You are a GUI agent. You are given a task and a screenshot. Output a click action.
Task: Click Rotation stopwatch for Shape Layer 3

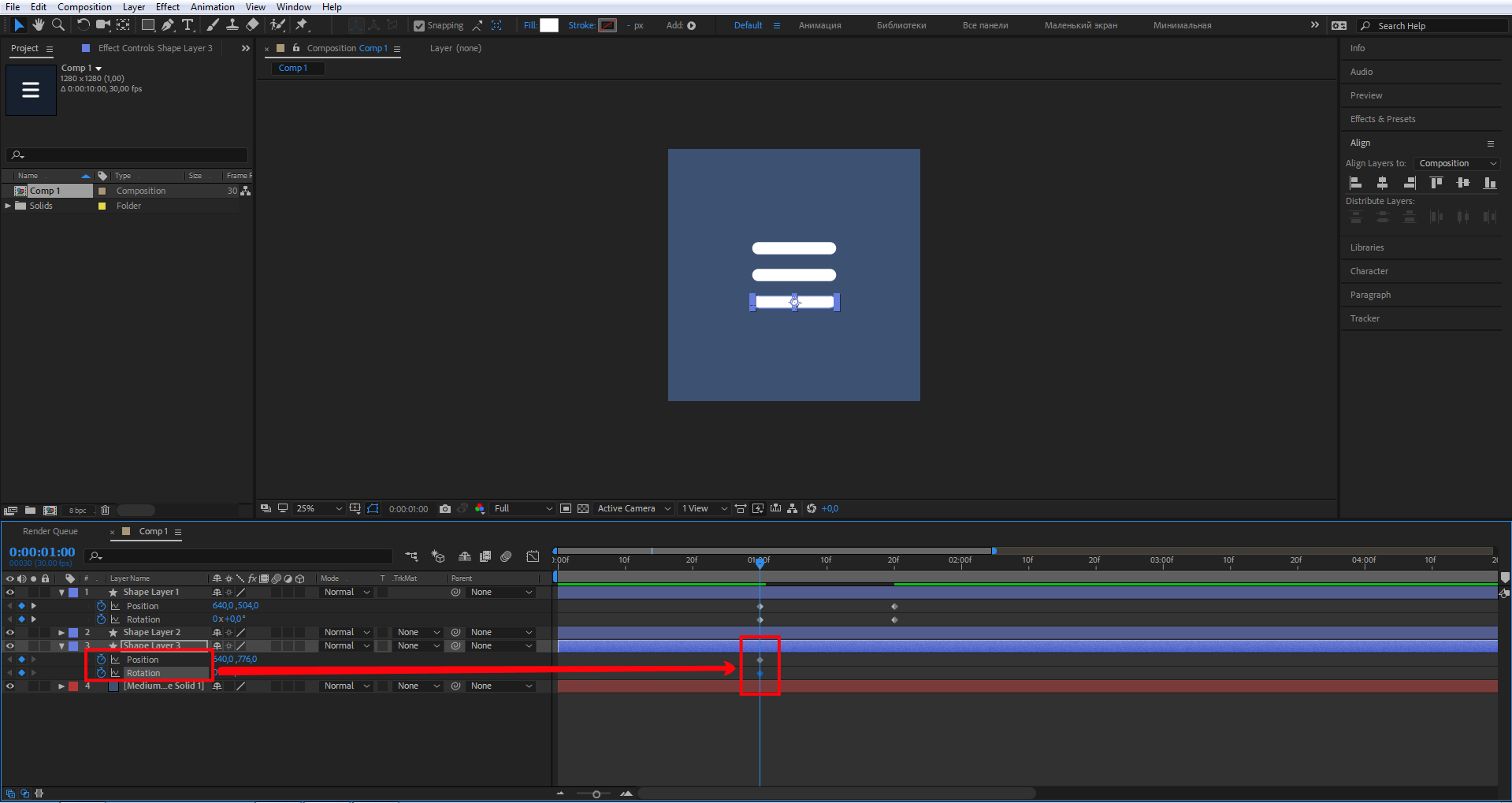[x=101, y=673]
